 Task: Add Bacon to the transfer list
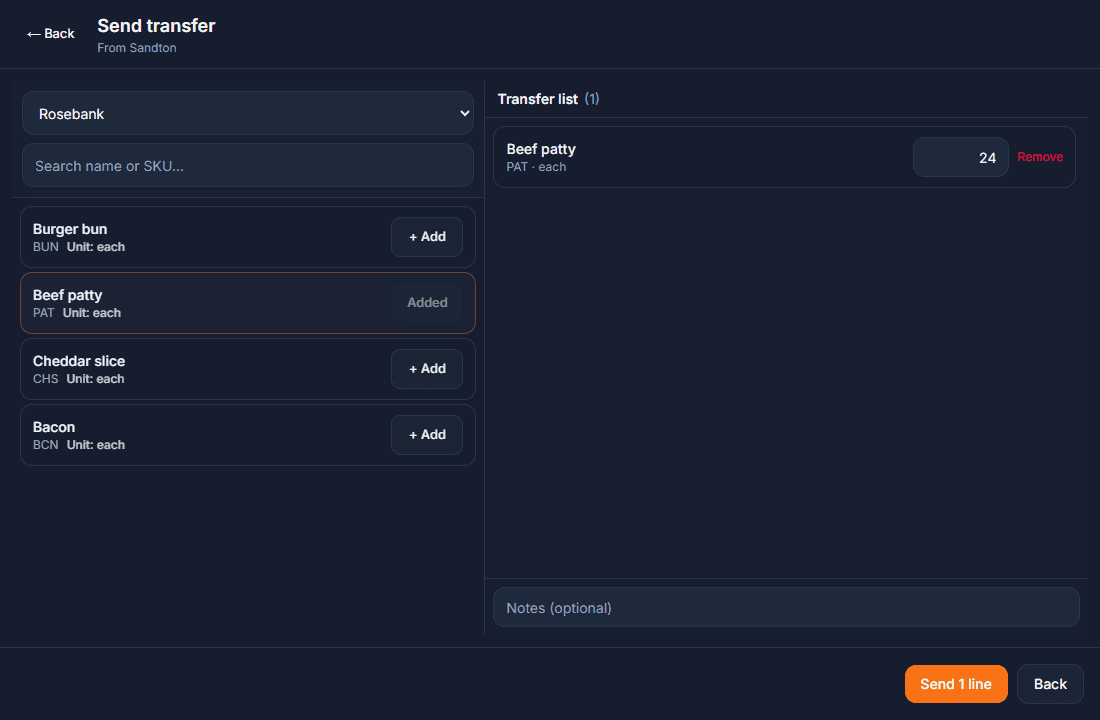click(427, 434)
